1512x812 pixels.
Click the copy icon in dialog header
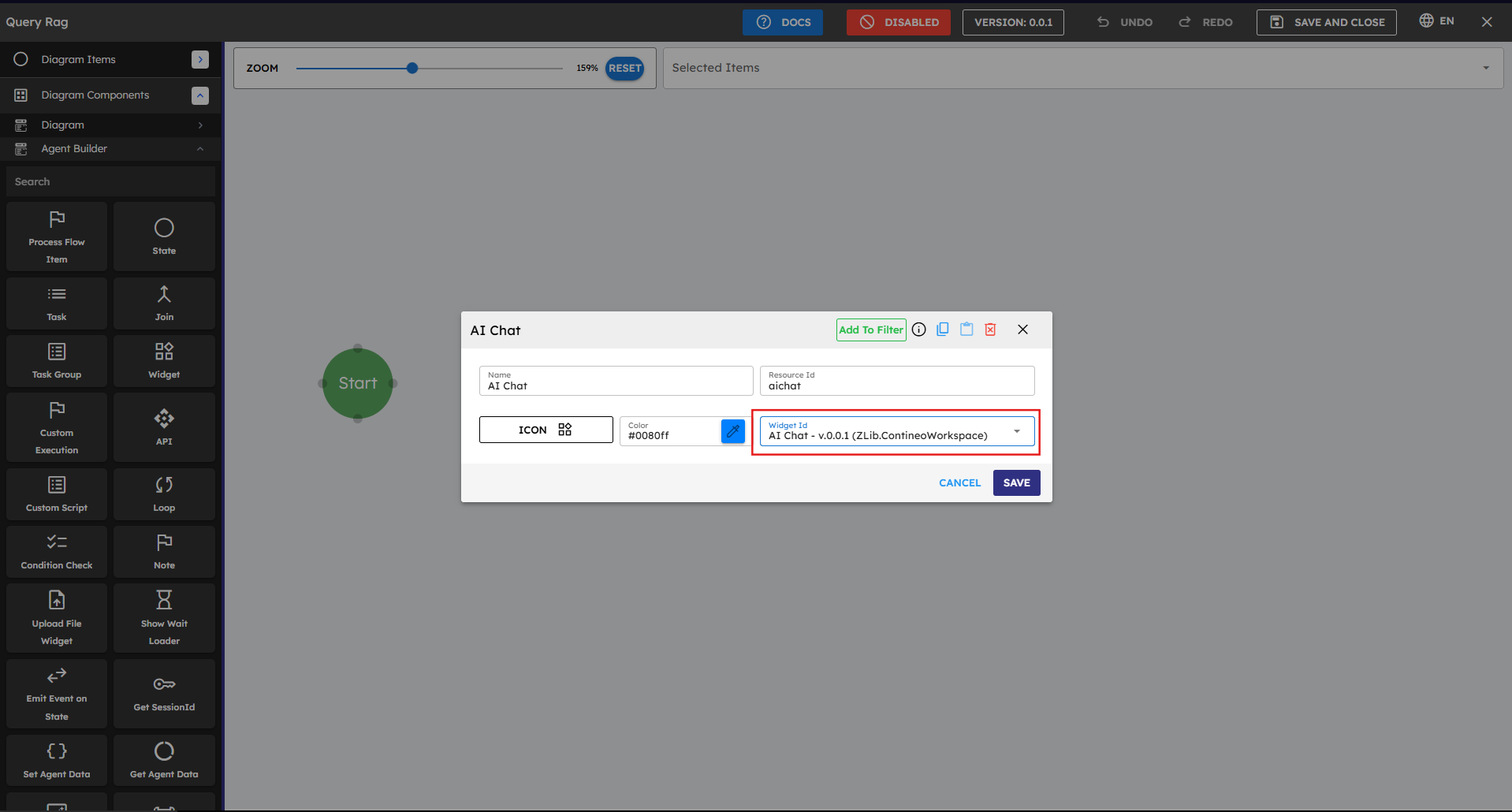click(x=943, y=330)
